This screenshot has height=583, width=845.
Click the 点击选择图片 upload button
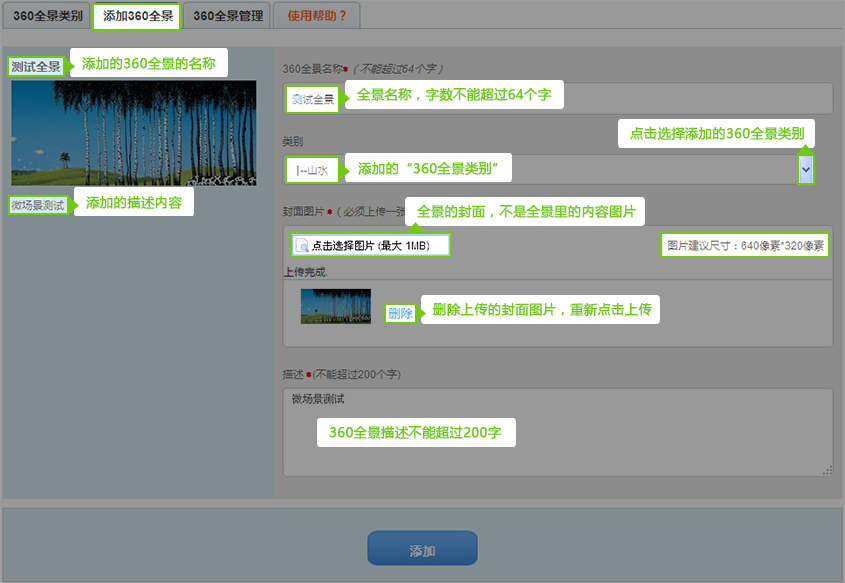[370, 246]
